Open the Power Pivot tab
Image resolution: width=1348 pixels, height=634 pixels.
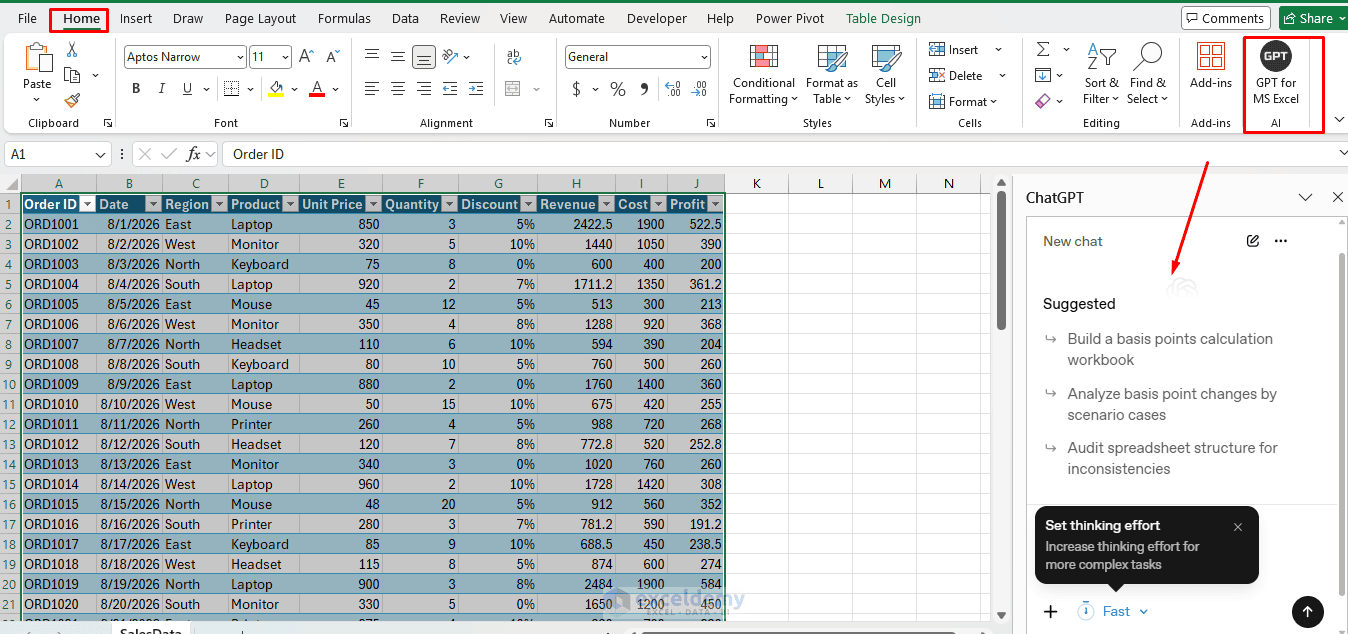click(789, 18)
